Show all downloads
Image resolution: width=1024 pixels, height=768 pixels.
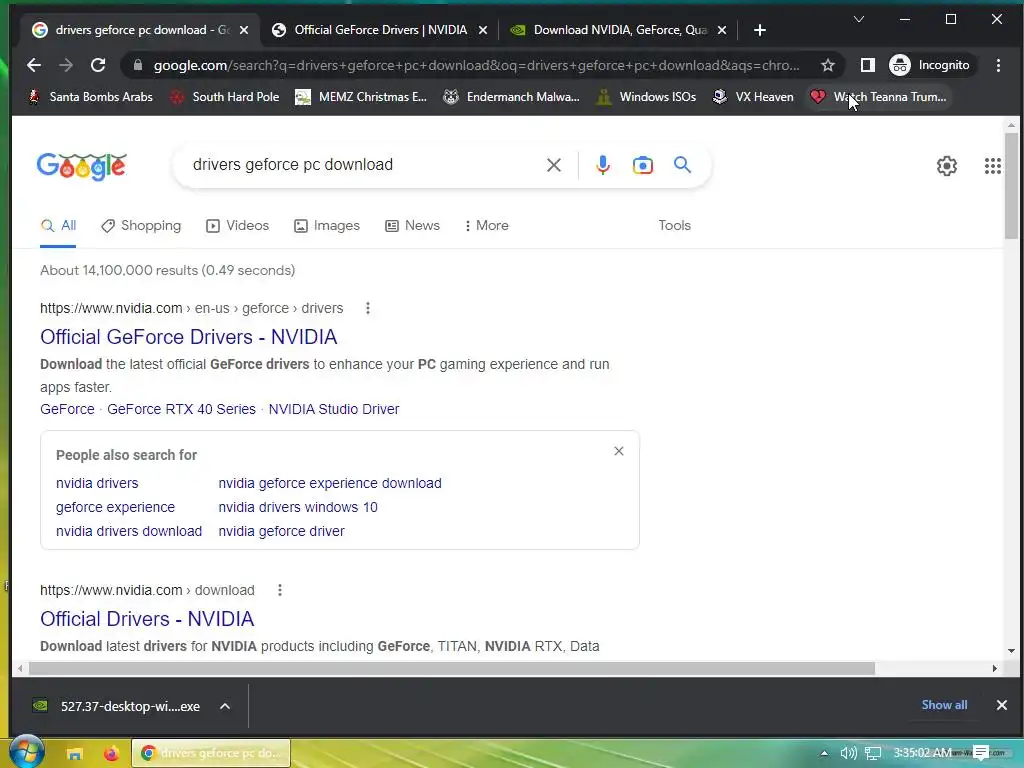(944, 705)
